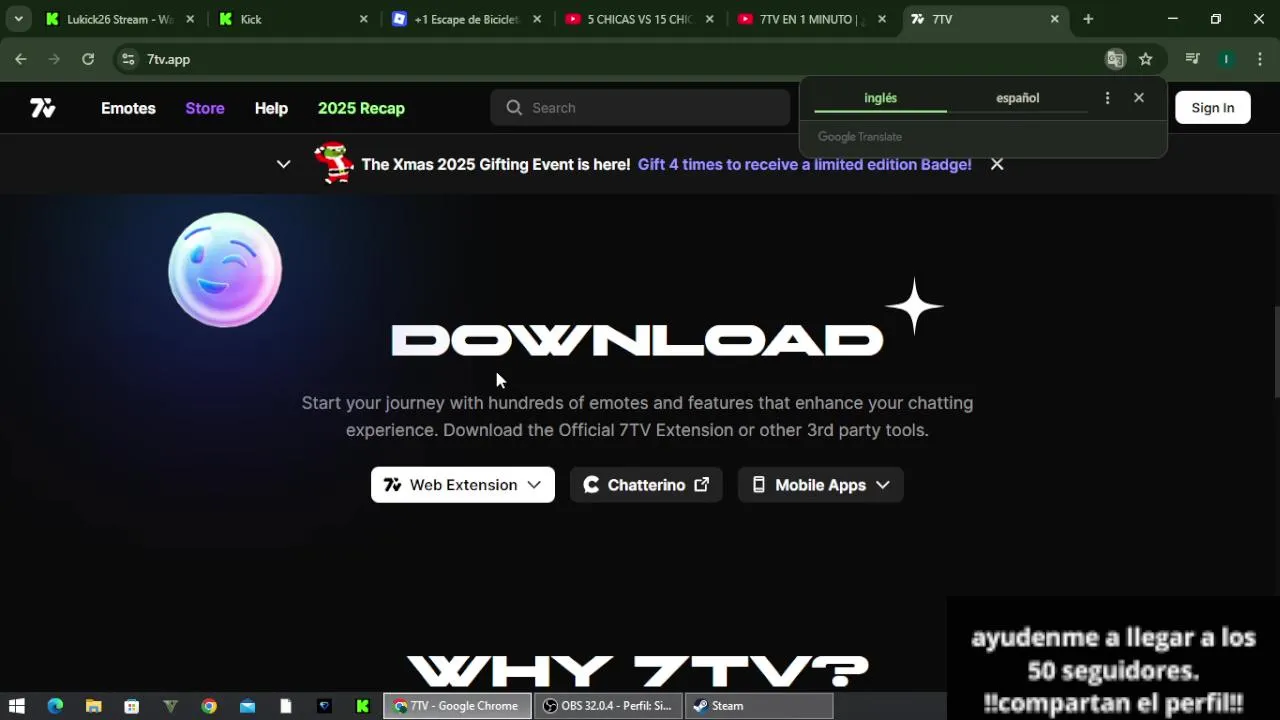Open the Chrome profile avatar
Image resolution: width=1280 pixels, height=720 pixels.
tap(1226, 59)
